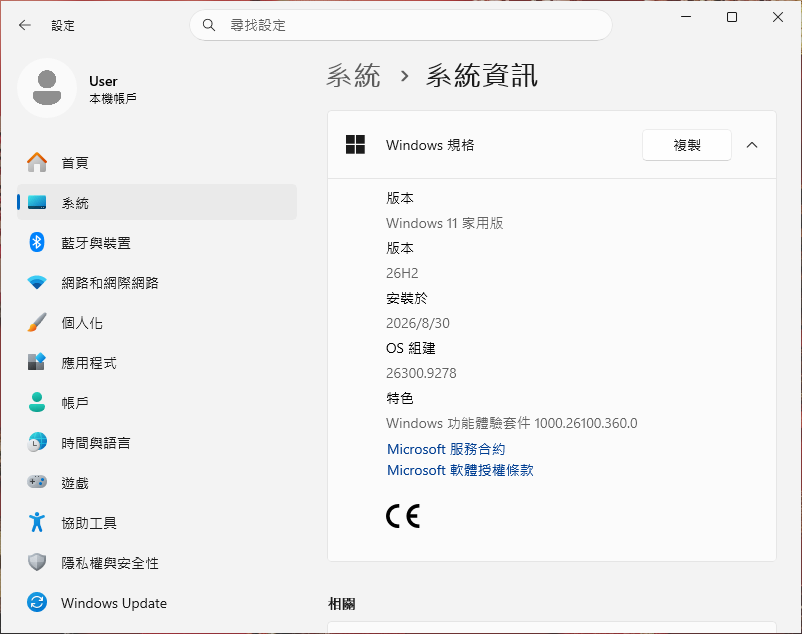
Task: Click the 設定 window title text
Action: click(63, 26)
